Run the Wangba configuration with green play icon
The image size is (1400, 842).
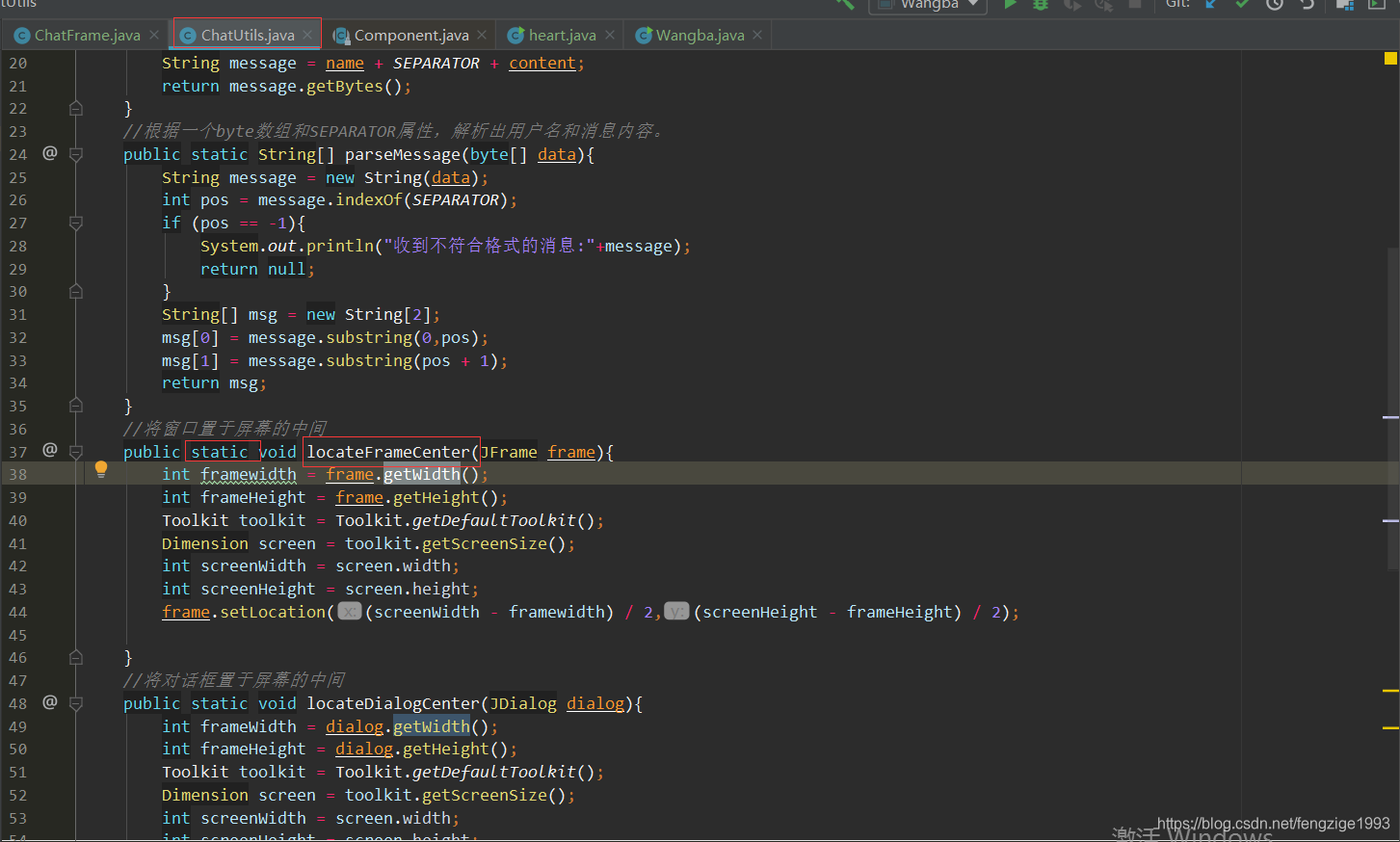[x=1010, y=4]
